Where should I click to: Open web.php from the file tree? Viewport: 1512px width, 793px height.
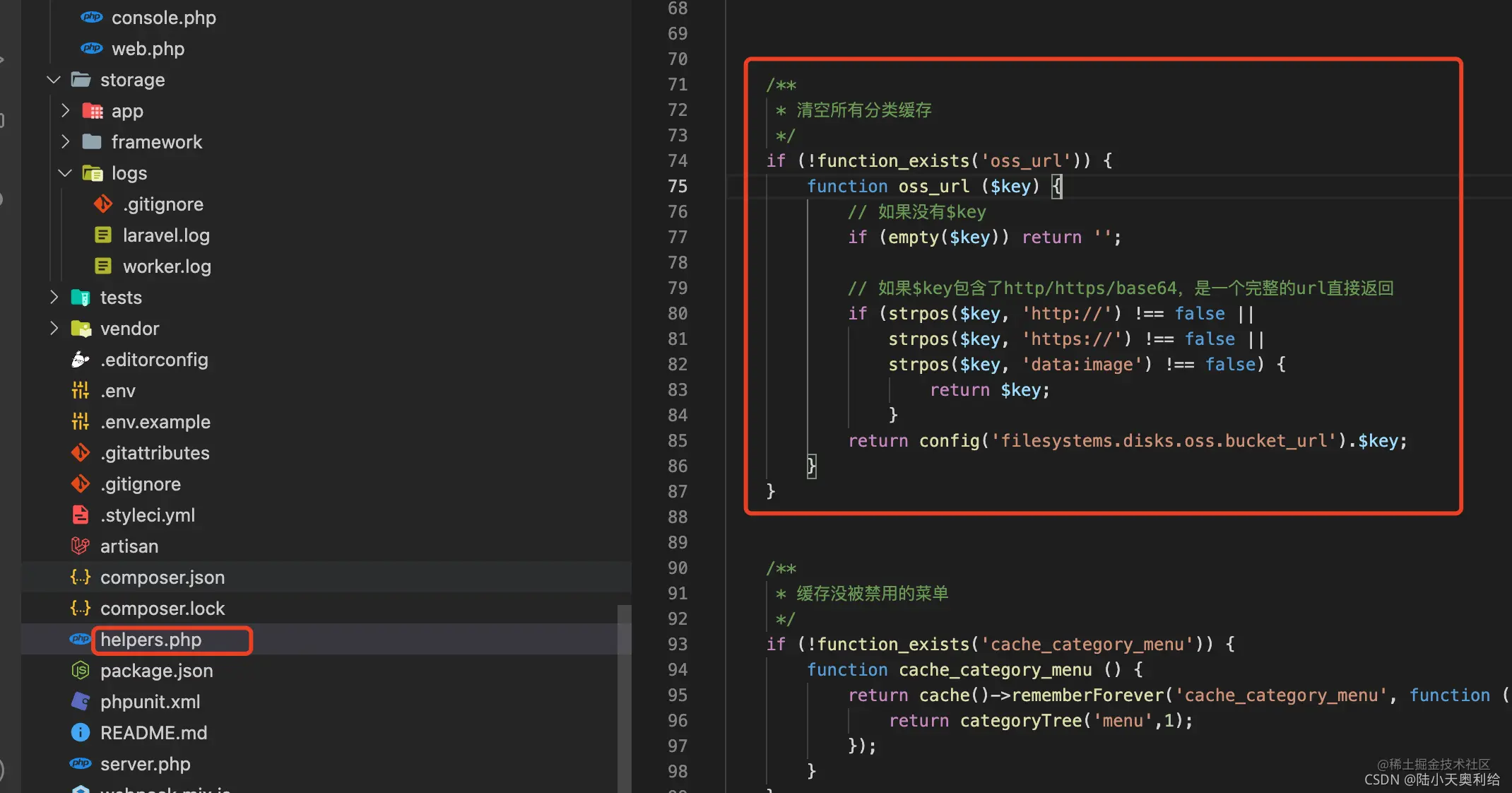(x=148, y=49)
